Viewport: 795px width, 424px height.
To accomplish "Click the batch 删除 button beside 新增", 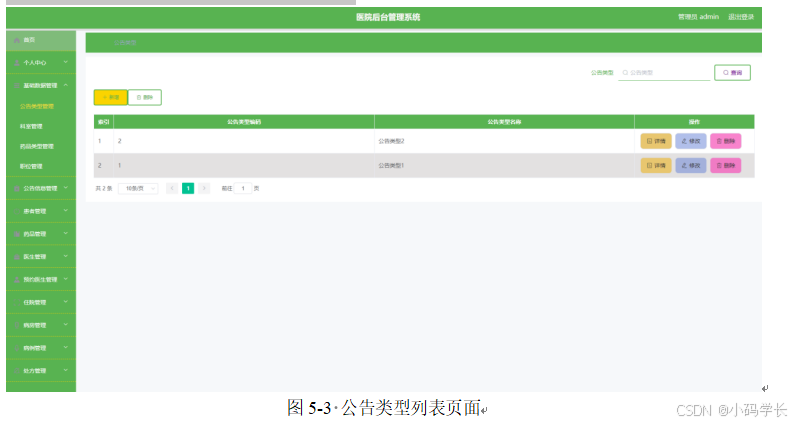I will 144,97.
